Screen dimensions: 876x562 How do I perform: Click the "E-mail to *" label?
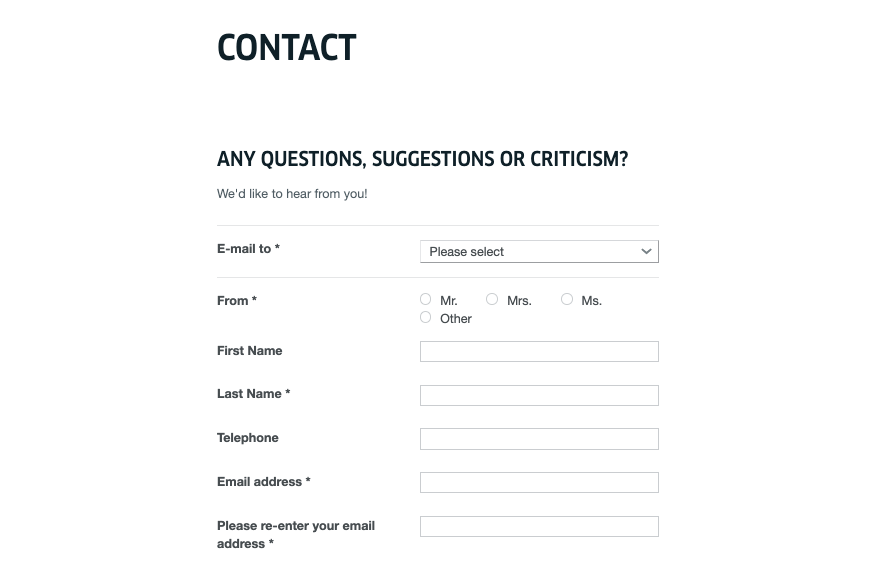point(248,249)
